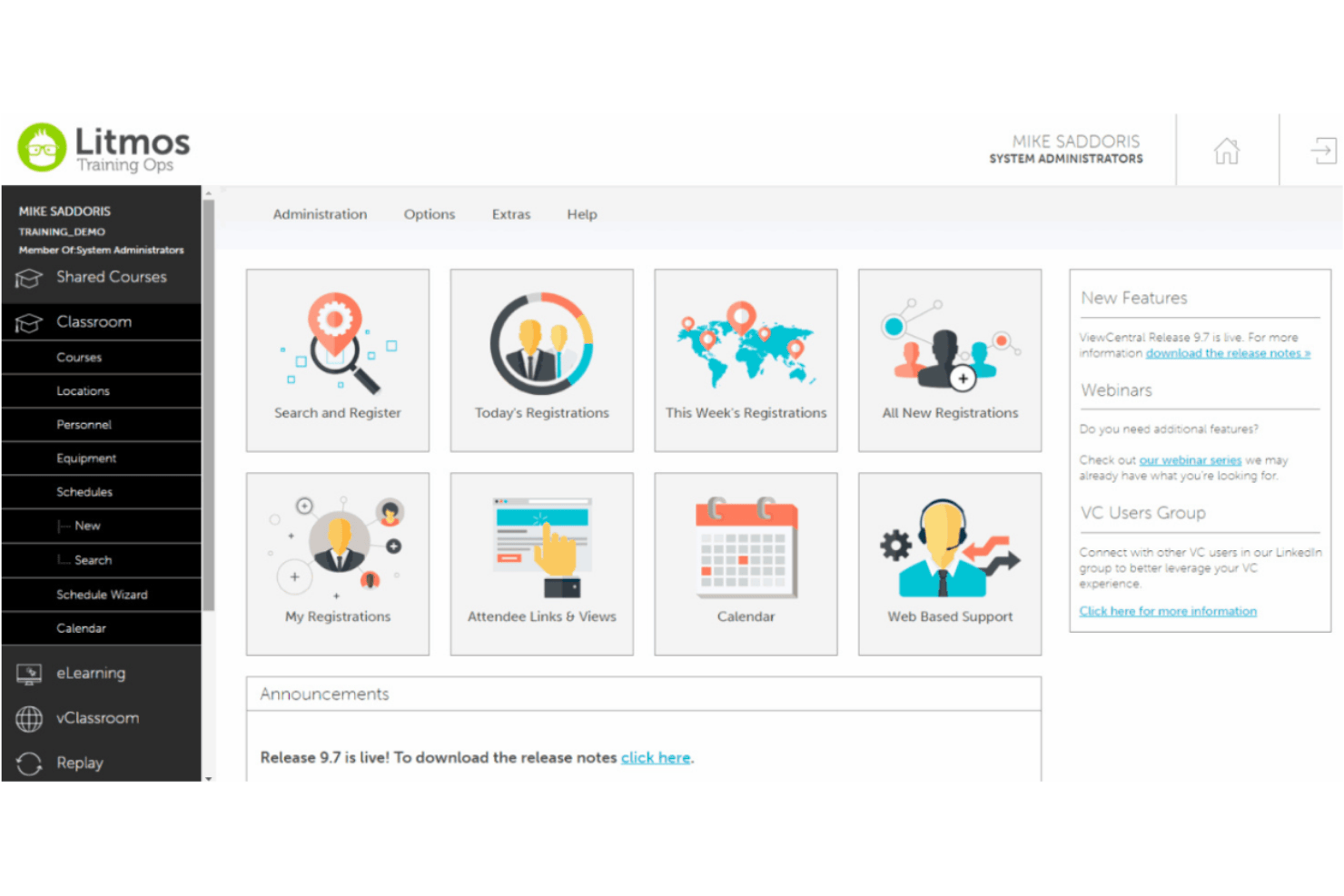Click the My Registrations label
The height and width of the screenshot is (896, 1344).
(338, 616)
